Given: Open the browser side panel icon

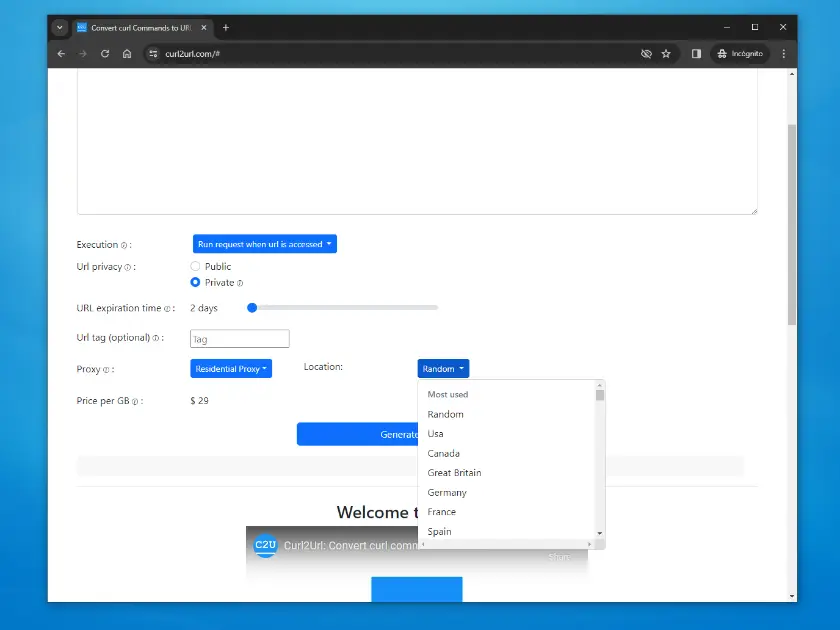Looking at the screenshot, I should 697,54.
